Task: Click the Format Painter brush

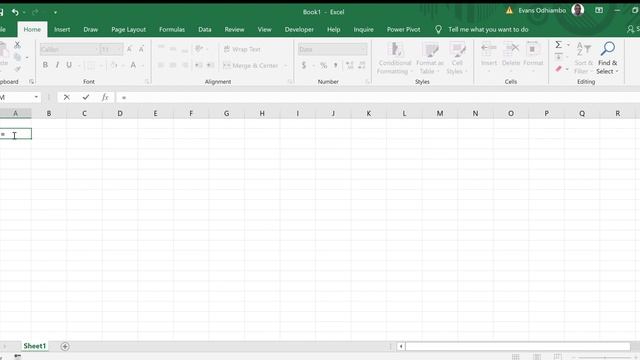Action: point(17,69)
